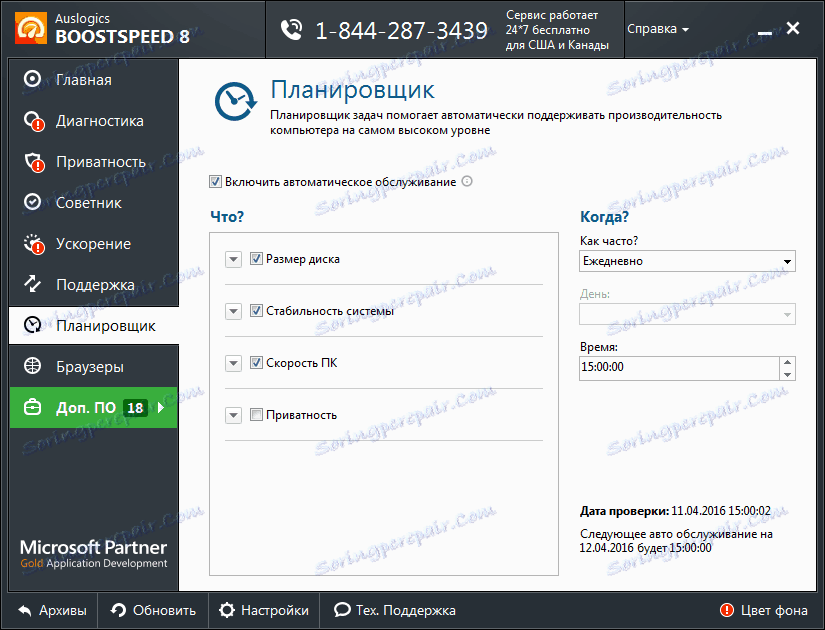
Task: Expand the Стабильность системы details arrow
Action: [233, 311]
